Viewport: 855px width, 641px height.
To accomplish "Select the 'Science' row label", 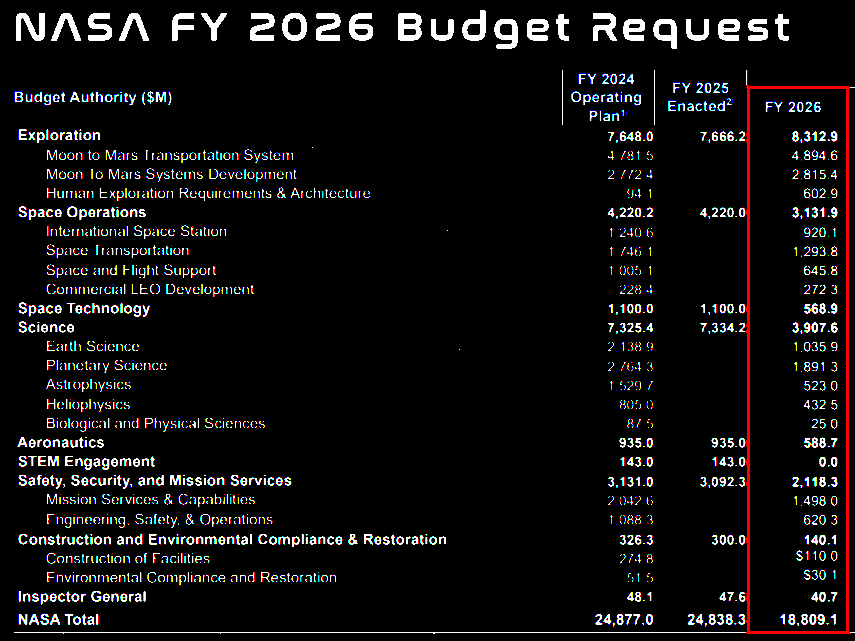I will click(46, 328).
